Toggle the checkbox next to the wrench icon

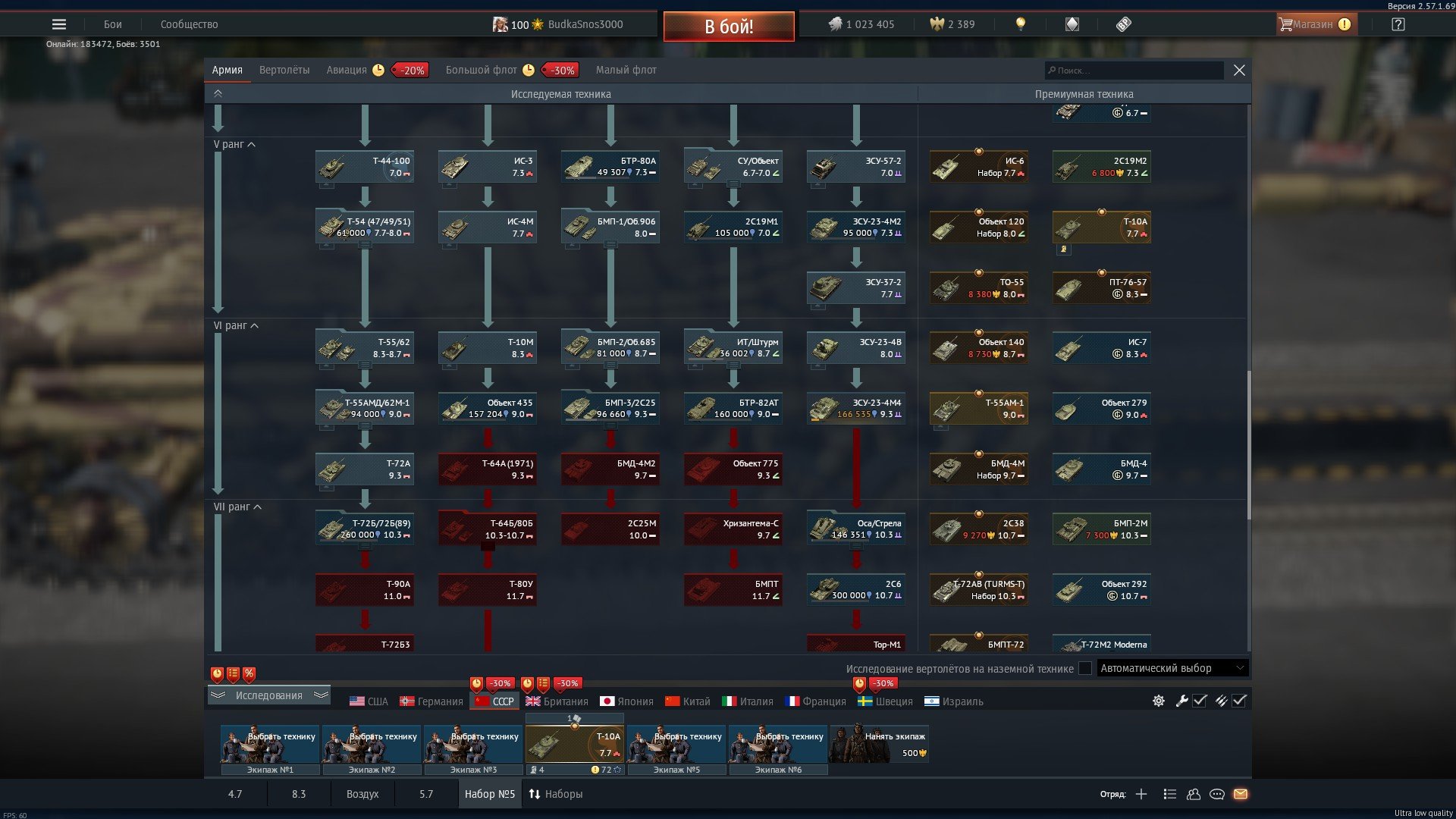tap(1200, 701)
